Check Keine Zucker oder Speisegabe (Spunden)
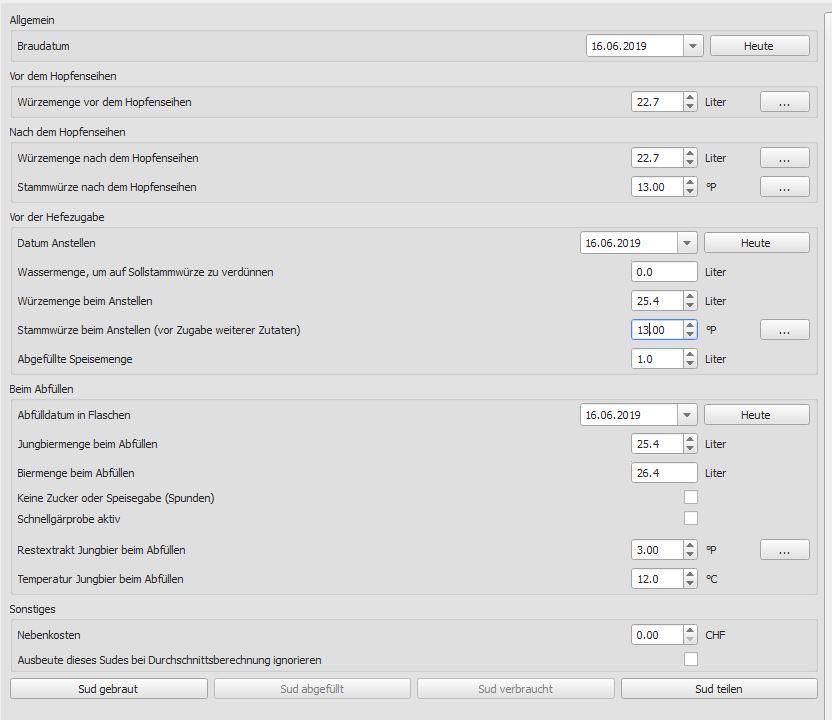Screen dimensions: 832x720 click(690, 498)
